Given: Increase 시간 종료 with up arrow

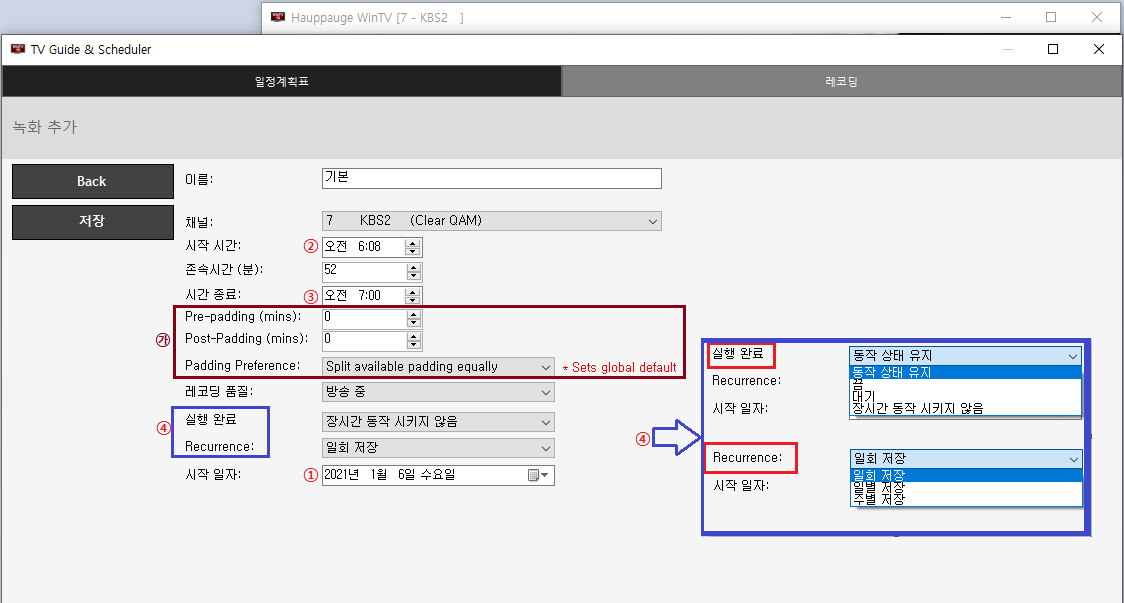Looking at the screenshot, I should click(x=412, y=292).
